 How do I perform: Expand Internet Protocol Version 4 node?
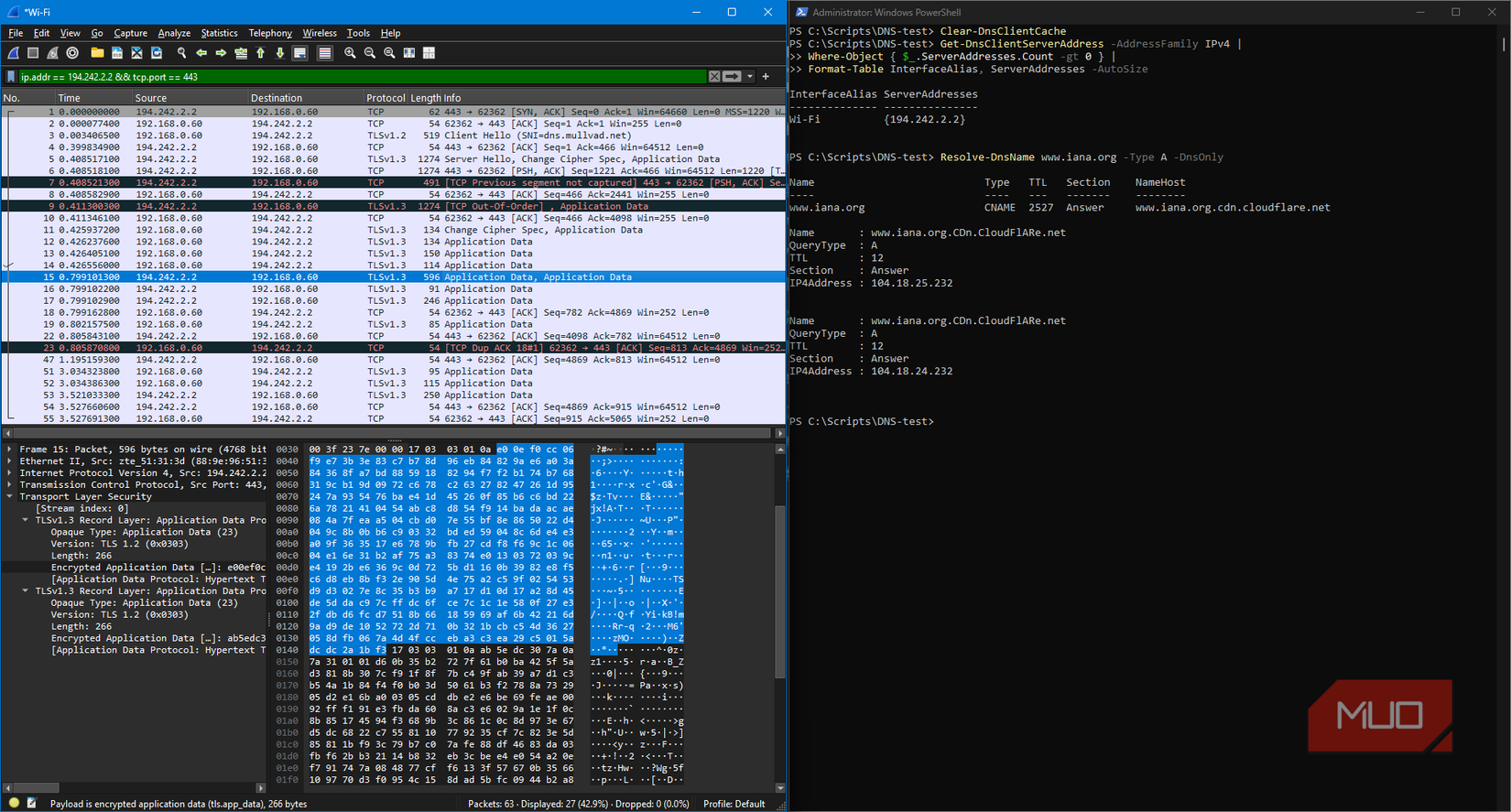[x=10, y=473]
